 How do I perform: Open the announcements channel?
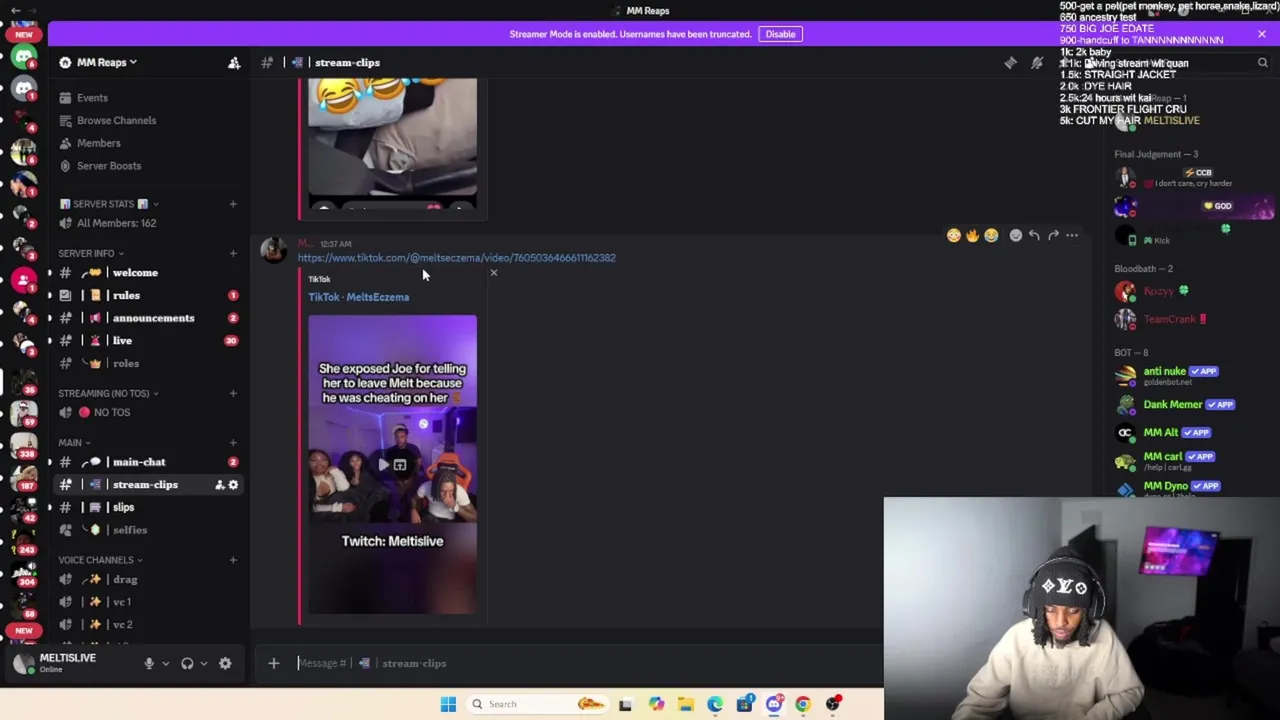pos(153,318)
